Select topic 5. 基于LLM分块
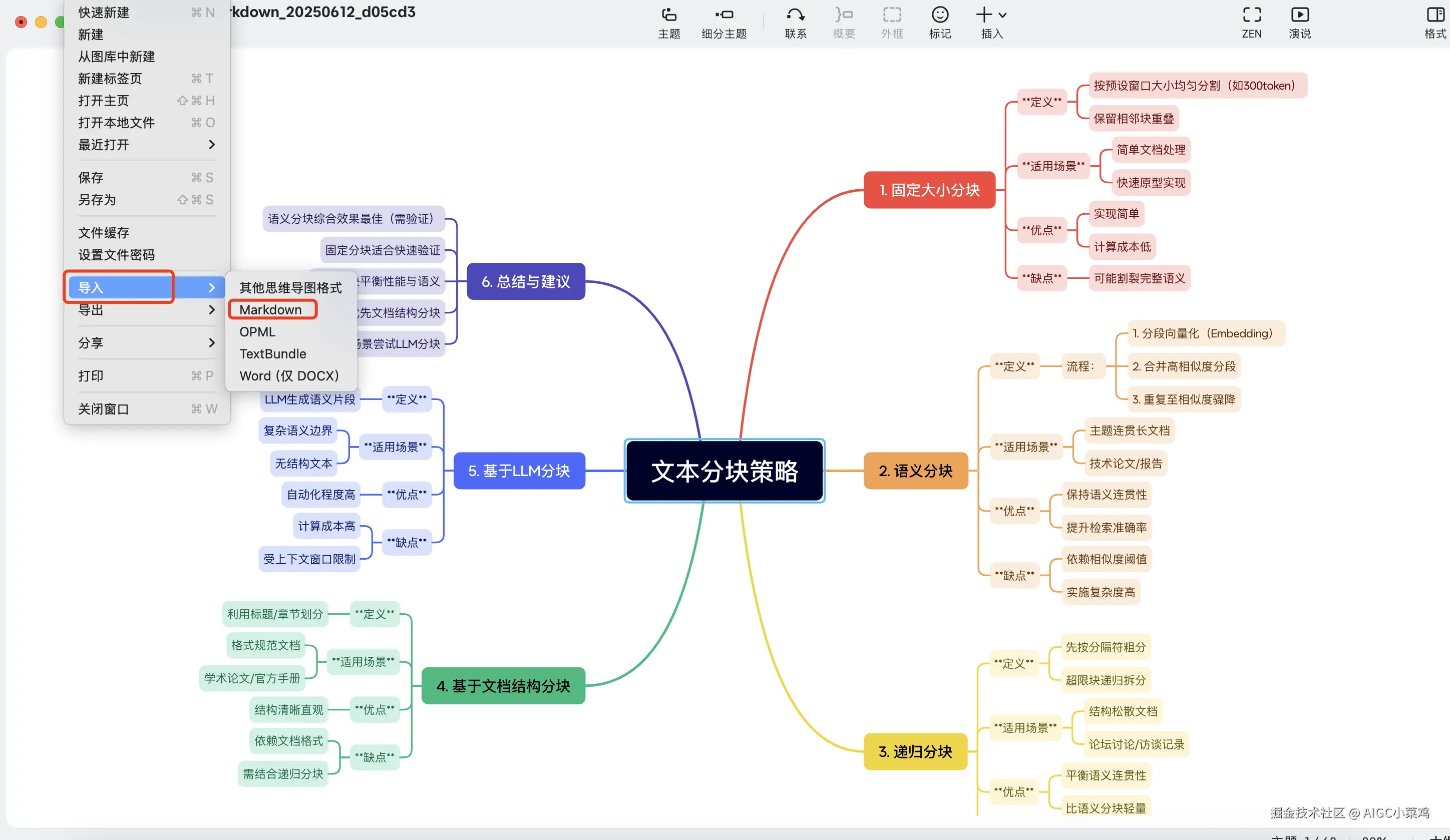1450x840 pixels. 519,471
